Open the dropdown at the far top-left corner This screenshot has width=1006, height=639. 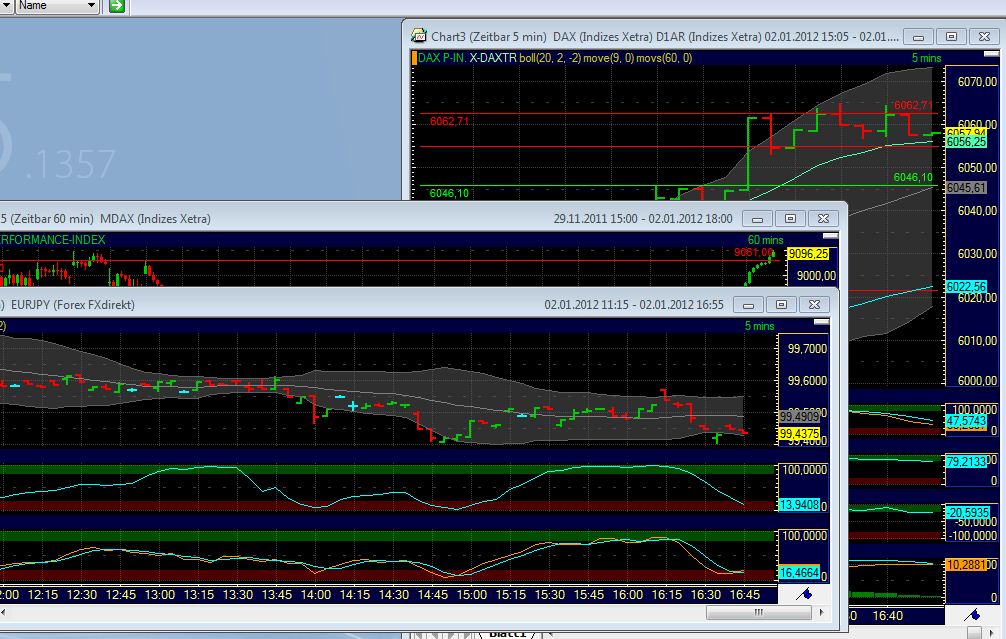(x=6, y=7)
